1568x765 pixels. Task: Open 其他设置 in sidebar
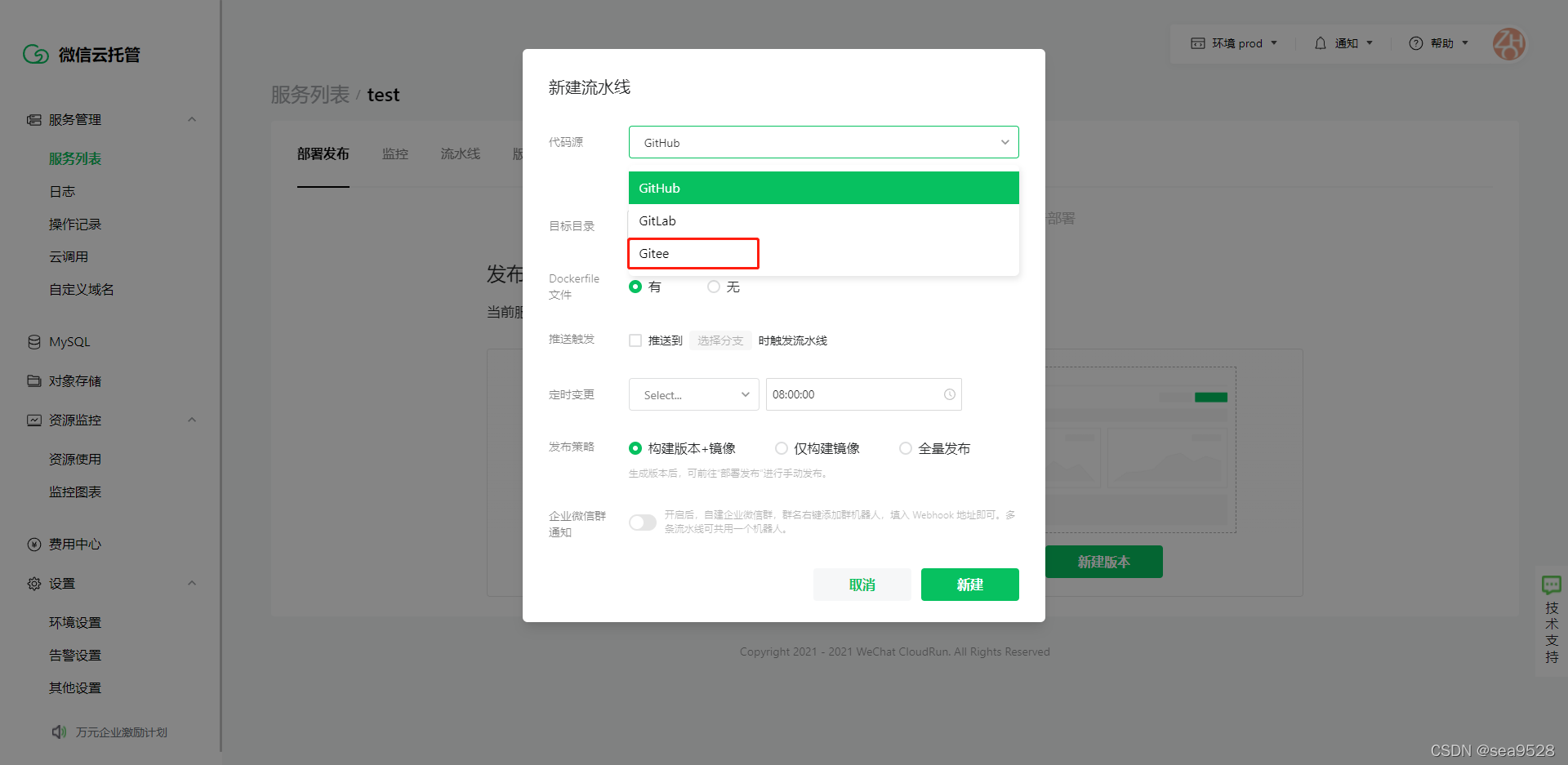(x=75, y=687)
